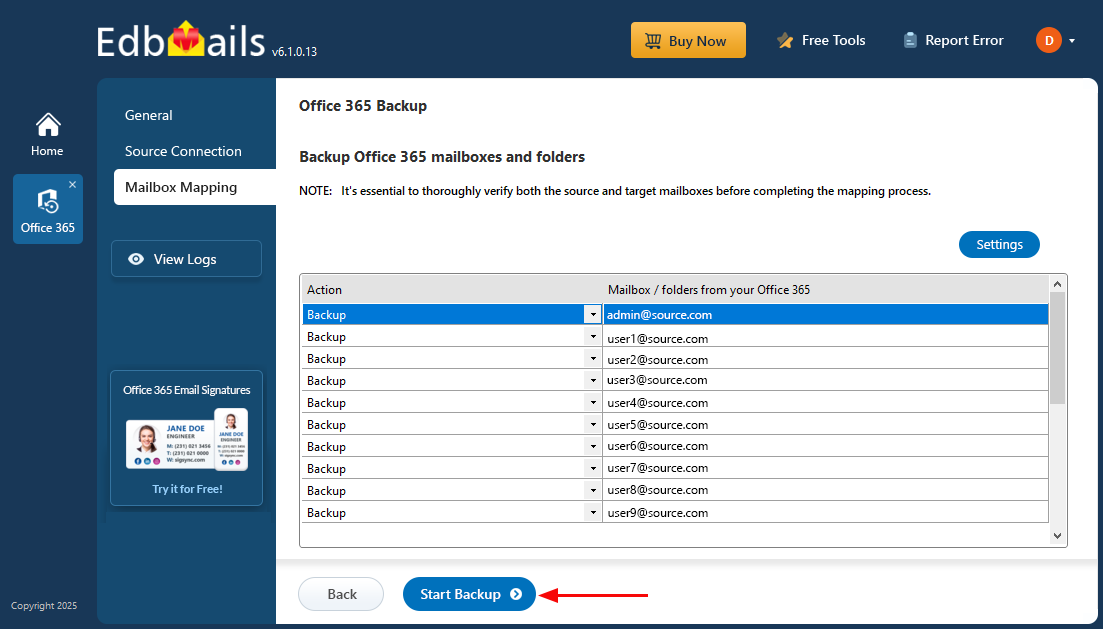Viewport: 1103px width, 629px height.
Task: Start Backup button click
Action: (x=469, y=595)
